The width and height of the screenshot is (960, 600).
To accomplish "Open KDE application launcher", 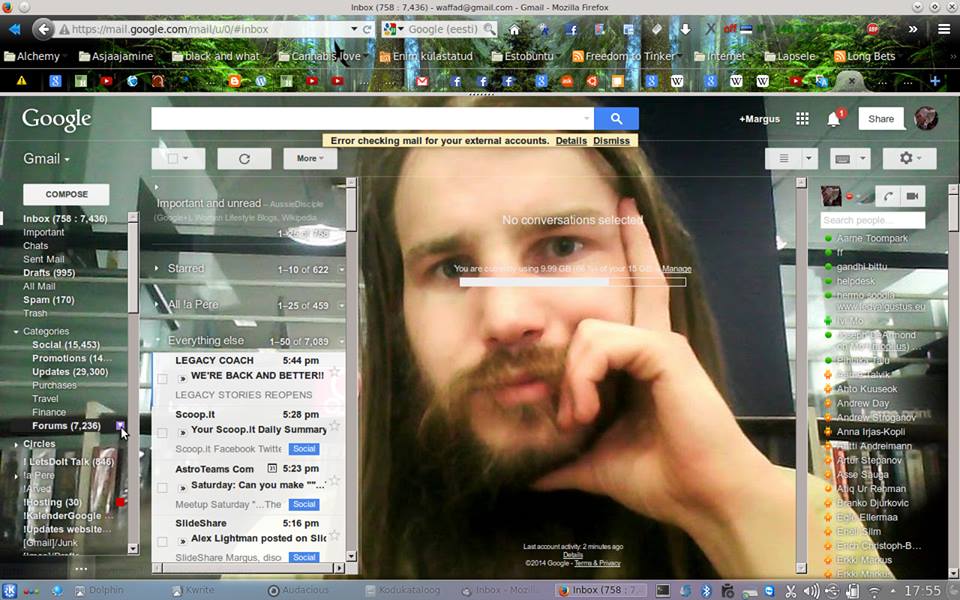I will [10, 591].
